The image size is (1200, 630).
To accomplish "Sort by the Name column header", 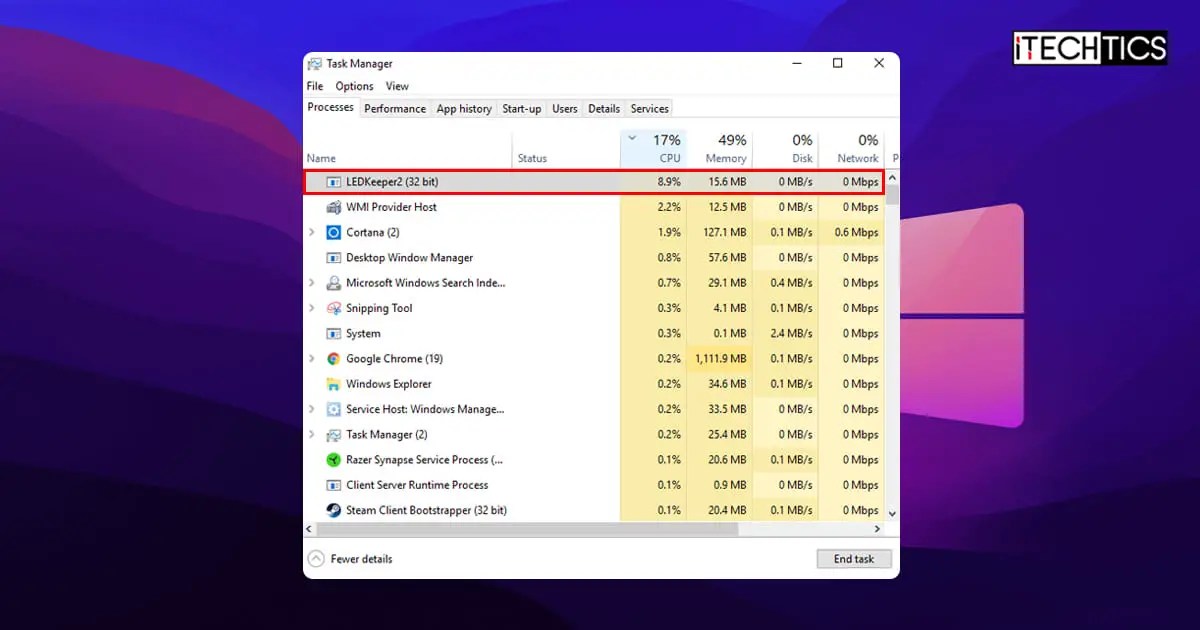I will pos(408,149).
